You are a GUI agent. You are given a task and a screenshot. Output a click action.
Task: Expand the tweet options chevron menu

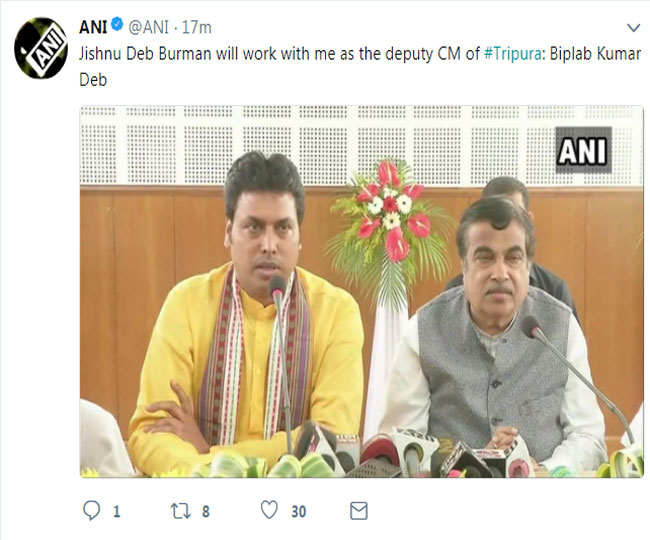633,27
